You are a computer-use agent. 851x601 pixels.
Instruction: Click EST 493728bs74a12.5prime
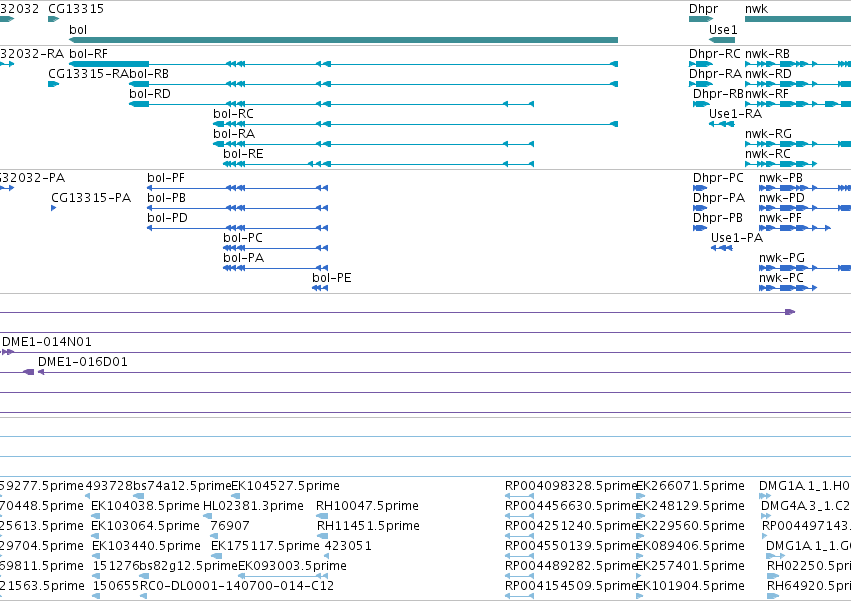coord(158,486)
